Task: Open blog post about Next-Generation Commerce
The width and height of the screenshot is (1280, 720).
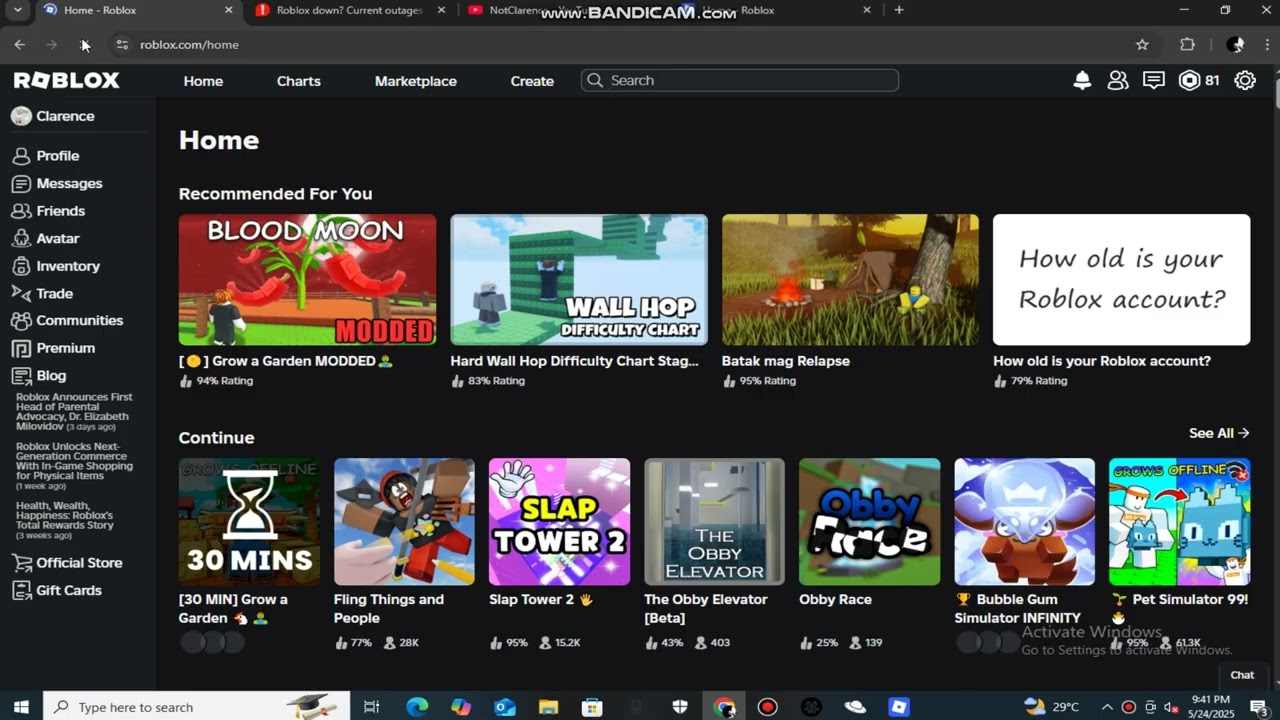Action: coord(74,465)
